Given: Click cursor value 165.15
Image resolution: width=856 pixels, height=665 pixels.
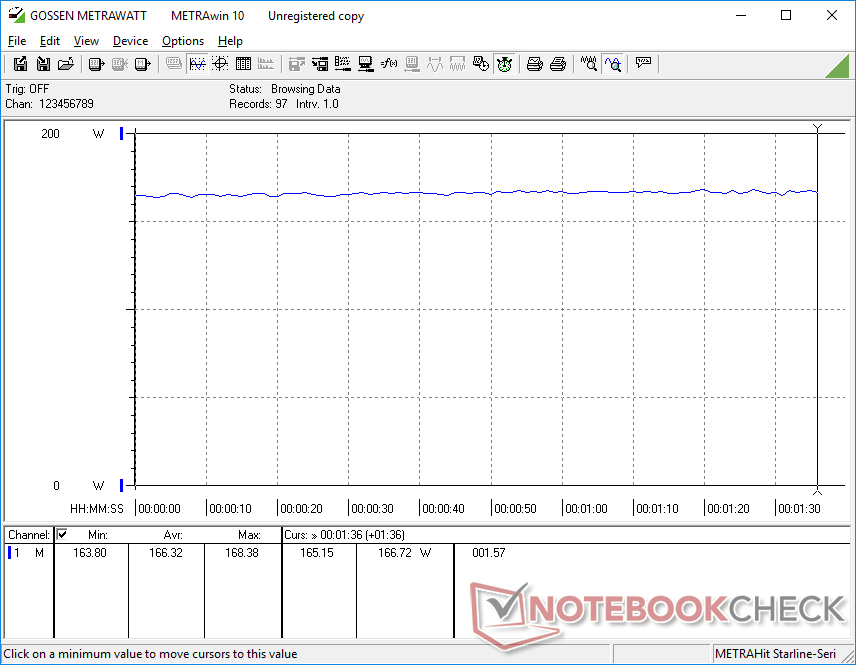Looking at the screenshot, I should (317, 553).
